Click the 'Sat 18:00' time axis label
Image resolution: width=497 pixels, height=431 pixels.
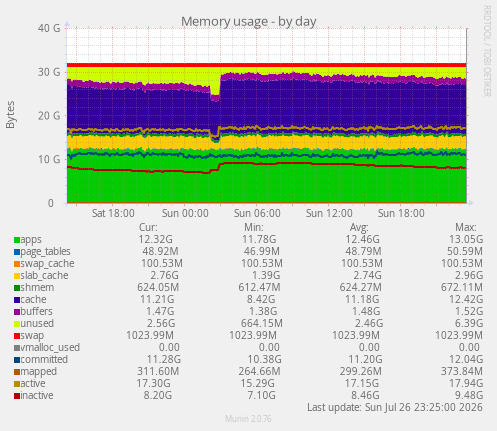point(113,213)
